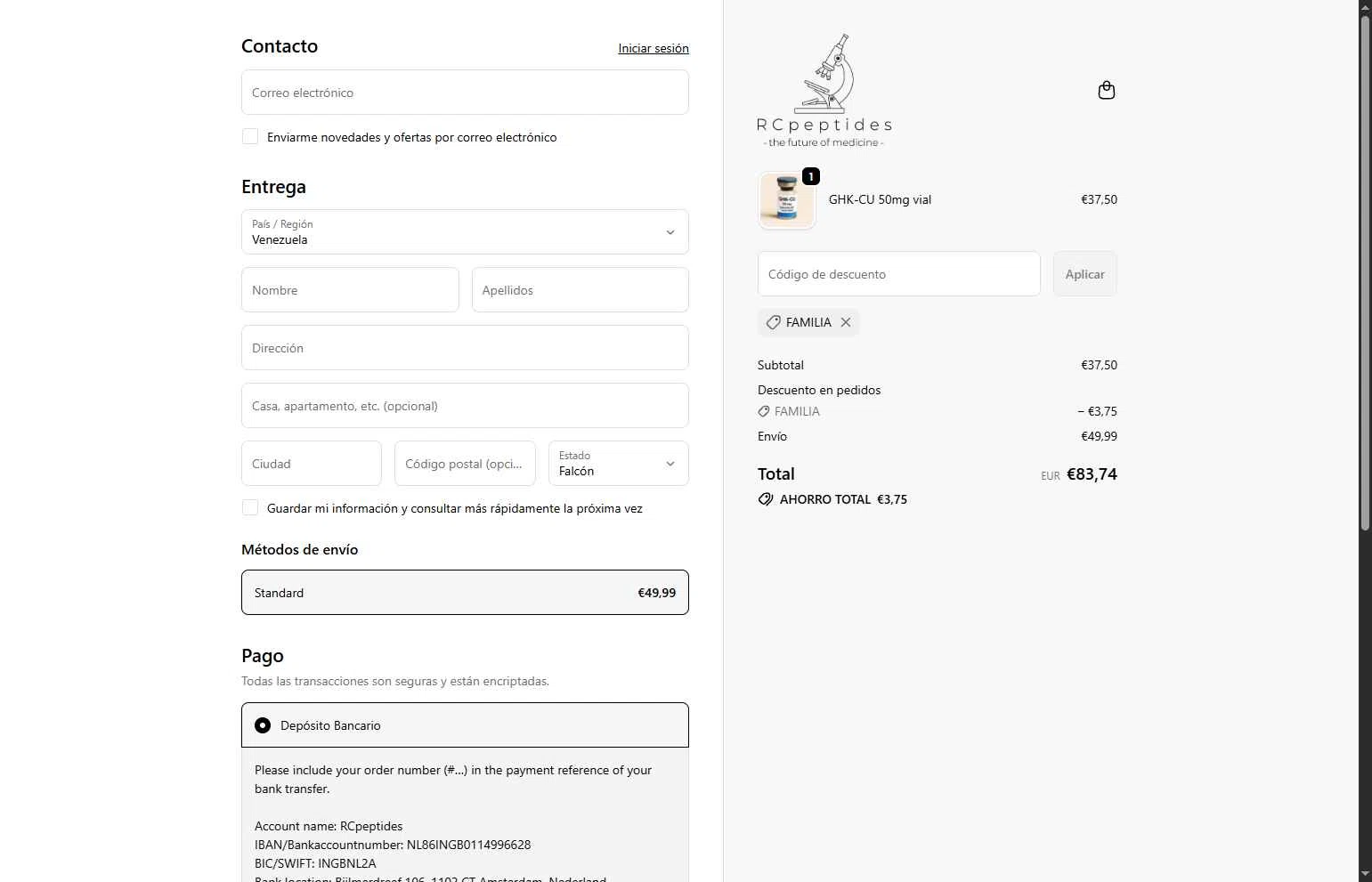Screen dimensions: 1372x882
Task: Click the Dirección address field
Action: click(465, 347)
